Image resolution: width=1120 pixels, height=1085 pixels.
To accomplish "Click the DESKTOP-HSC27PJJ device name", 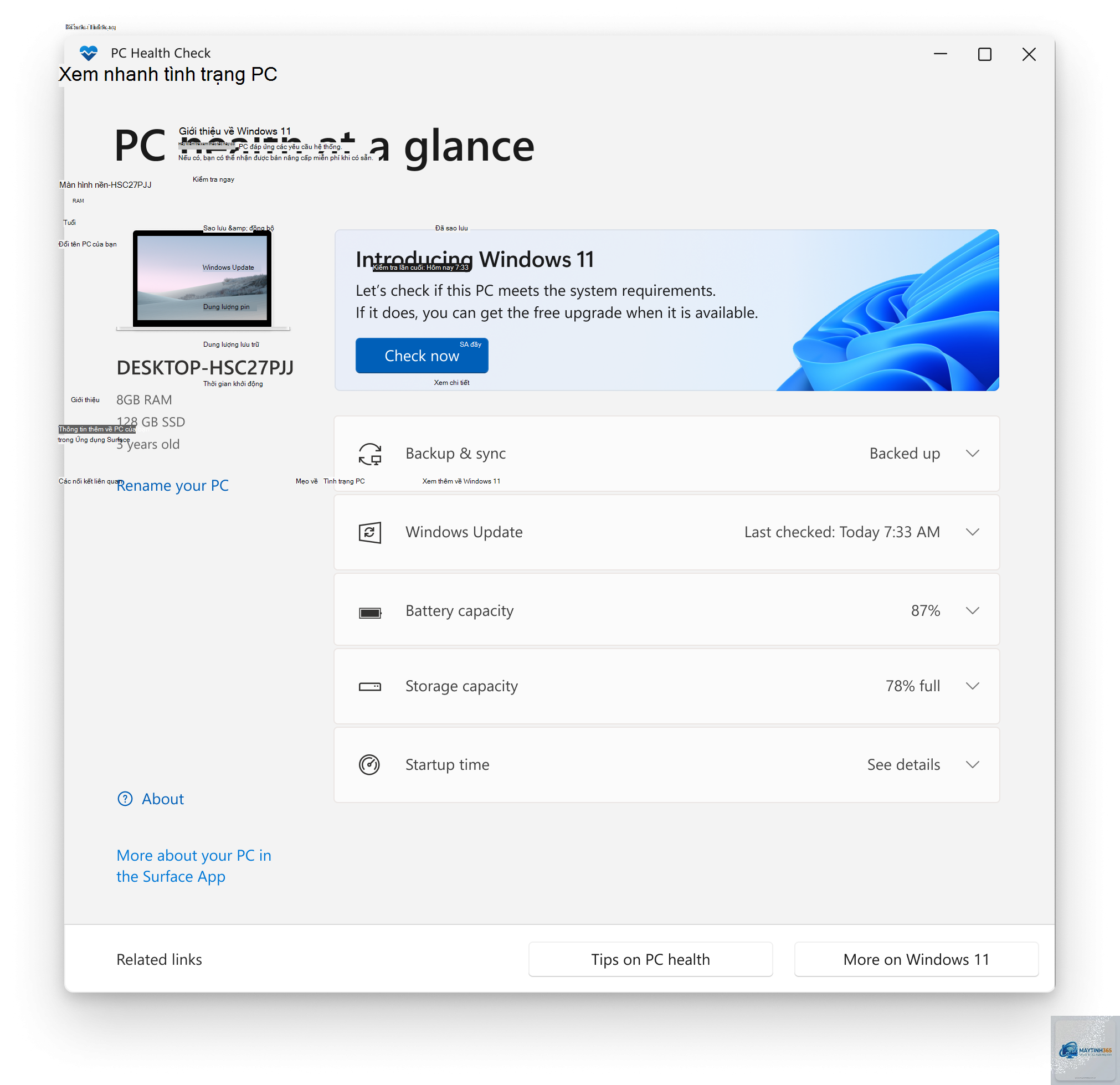I will pos(205,367).
